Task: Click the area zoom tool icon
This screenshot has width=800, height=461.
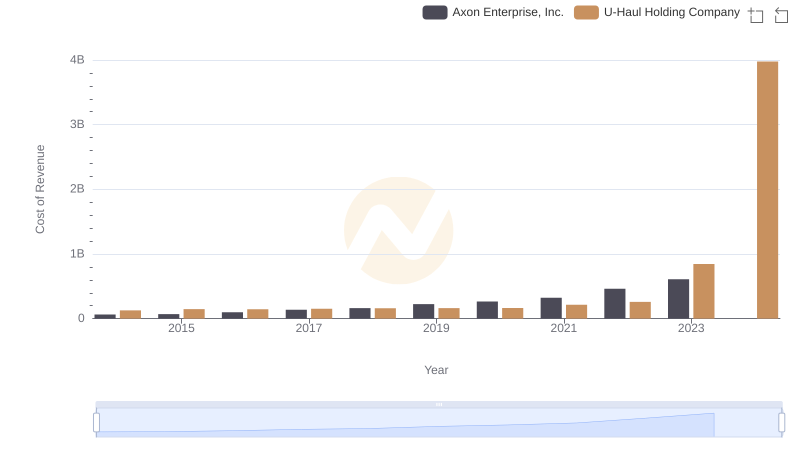Action: 756,15
